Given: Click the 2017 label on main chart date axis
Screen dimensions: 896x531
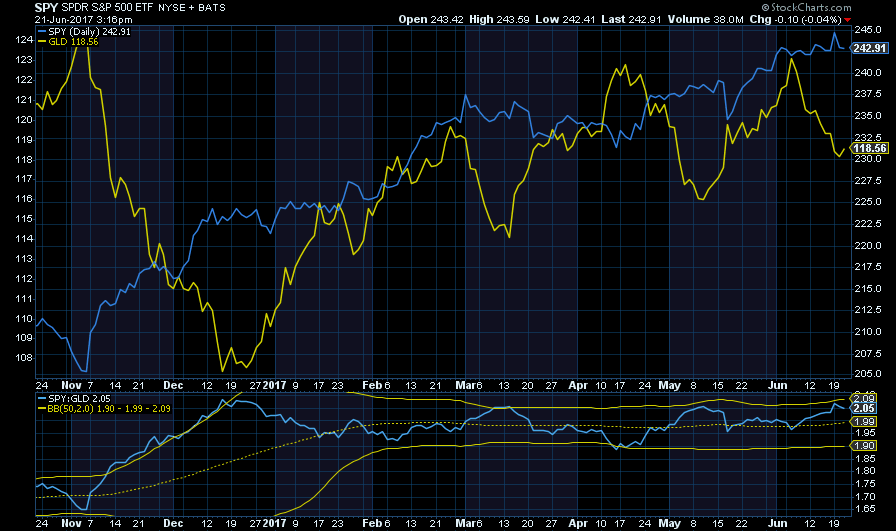Looking at the screenshot, I should pos(274,385).
